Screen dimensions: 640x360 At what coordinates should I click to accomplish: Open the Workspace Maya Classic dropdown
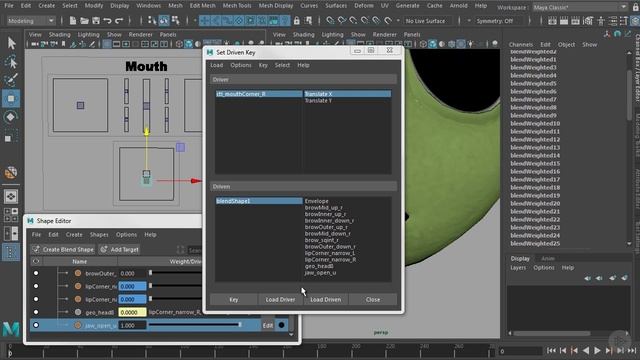point(580,7)
